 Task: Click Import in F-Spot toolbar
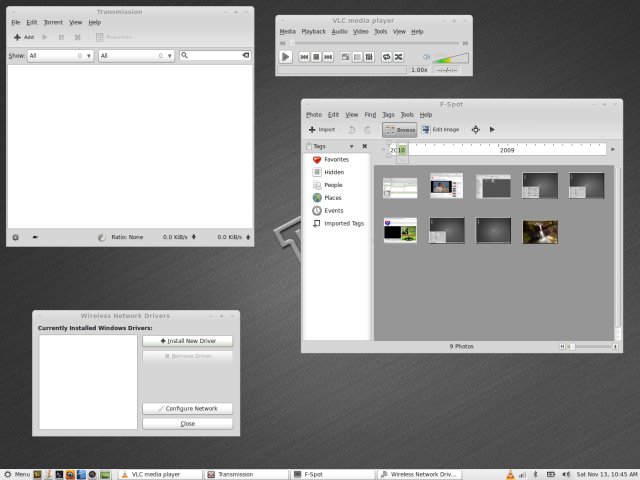322,129
